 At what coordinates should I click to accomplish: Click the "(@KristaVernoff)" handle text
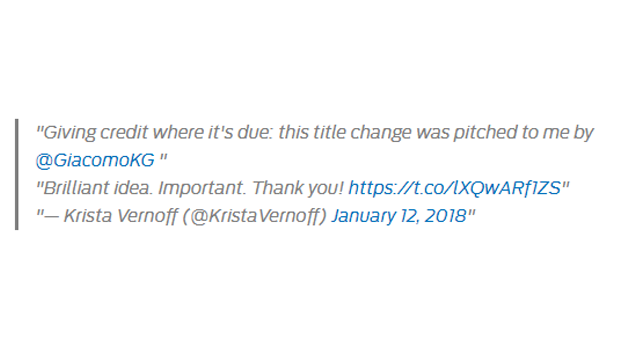coord(255,216)
